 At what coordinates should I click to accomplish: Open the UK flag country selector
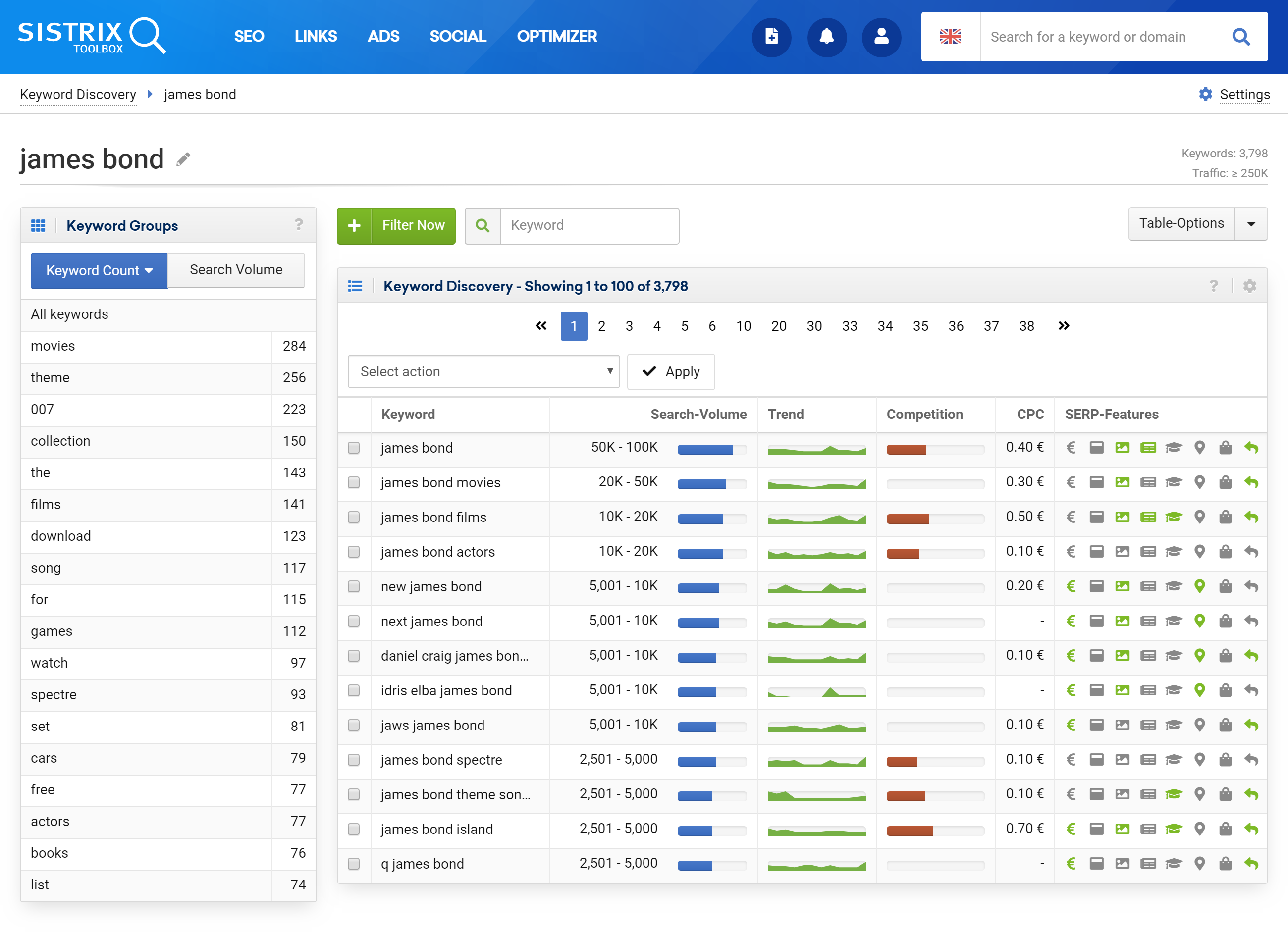coord(950,37)
